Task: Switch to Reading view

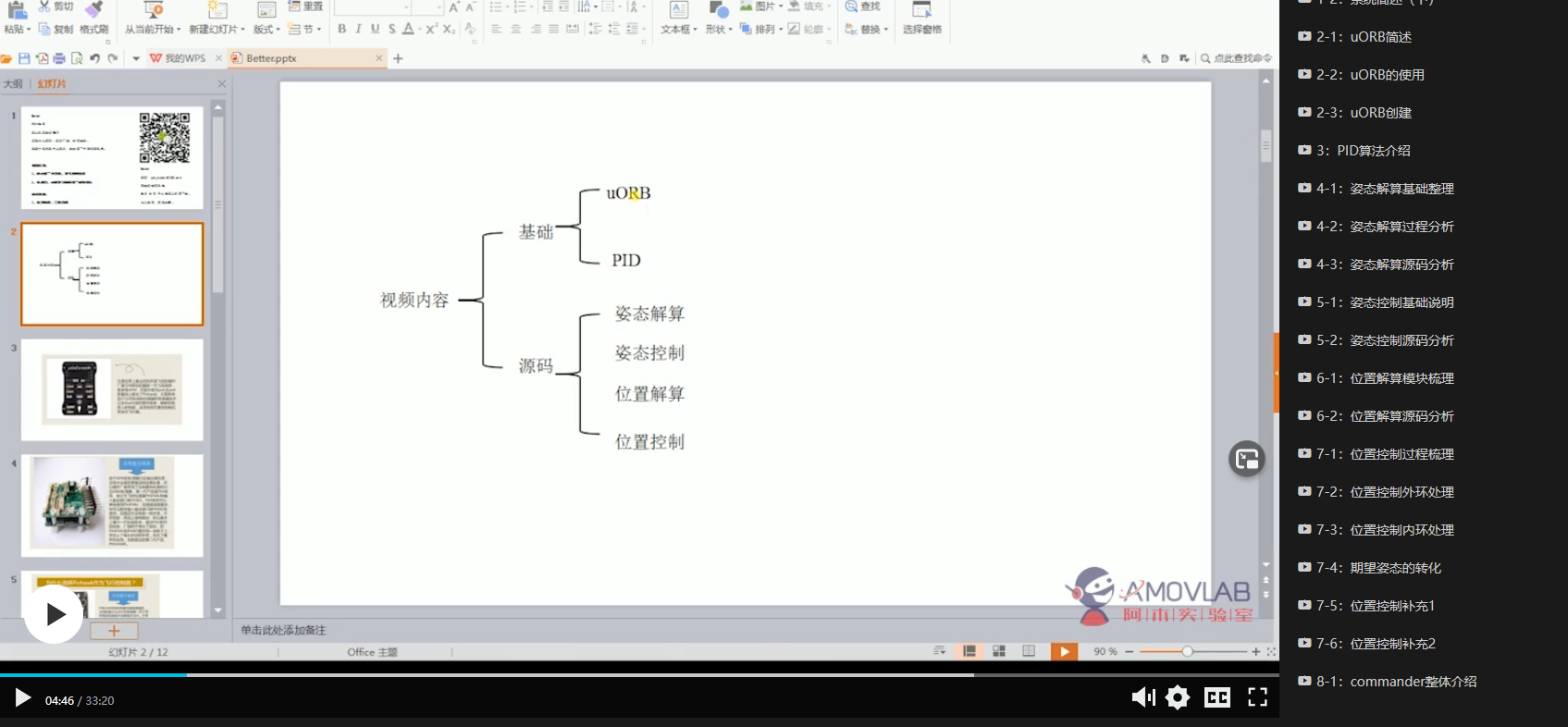Action: pos(1029,651)
